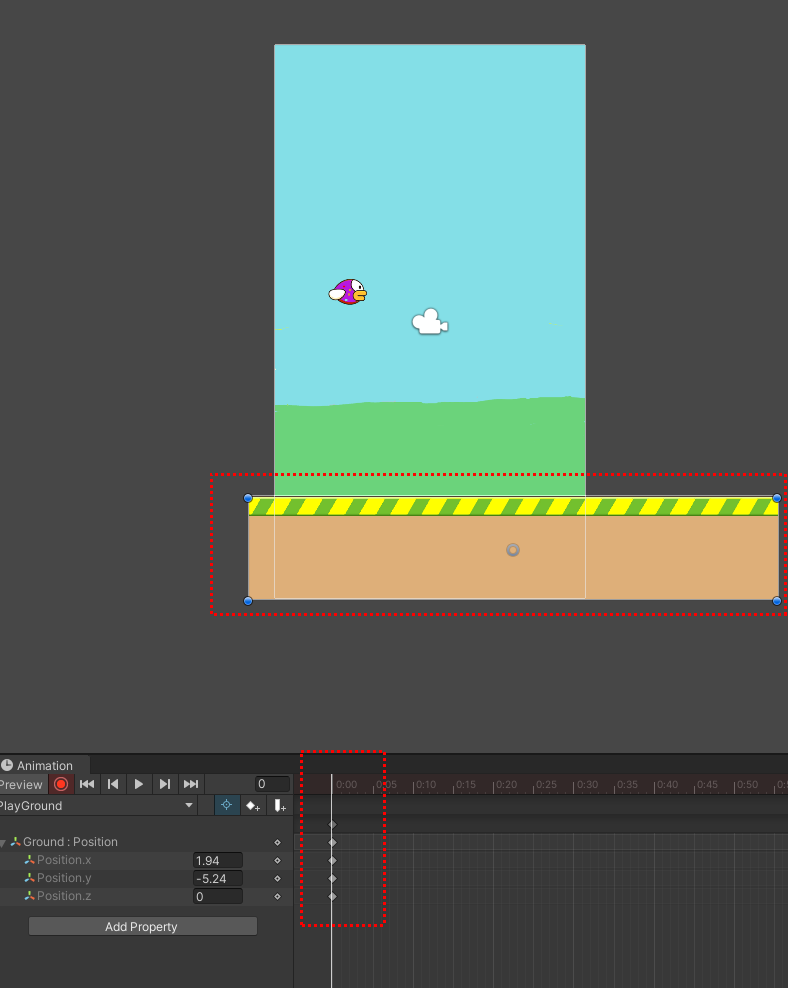
Task: Click the current frame number field
Action: [x=272, y=784]
